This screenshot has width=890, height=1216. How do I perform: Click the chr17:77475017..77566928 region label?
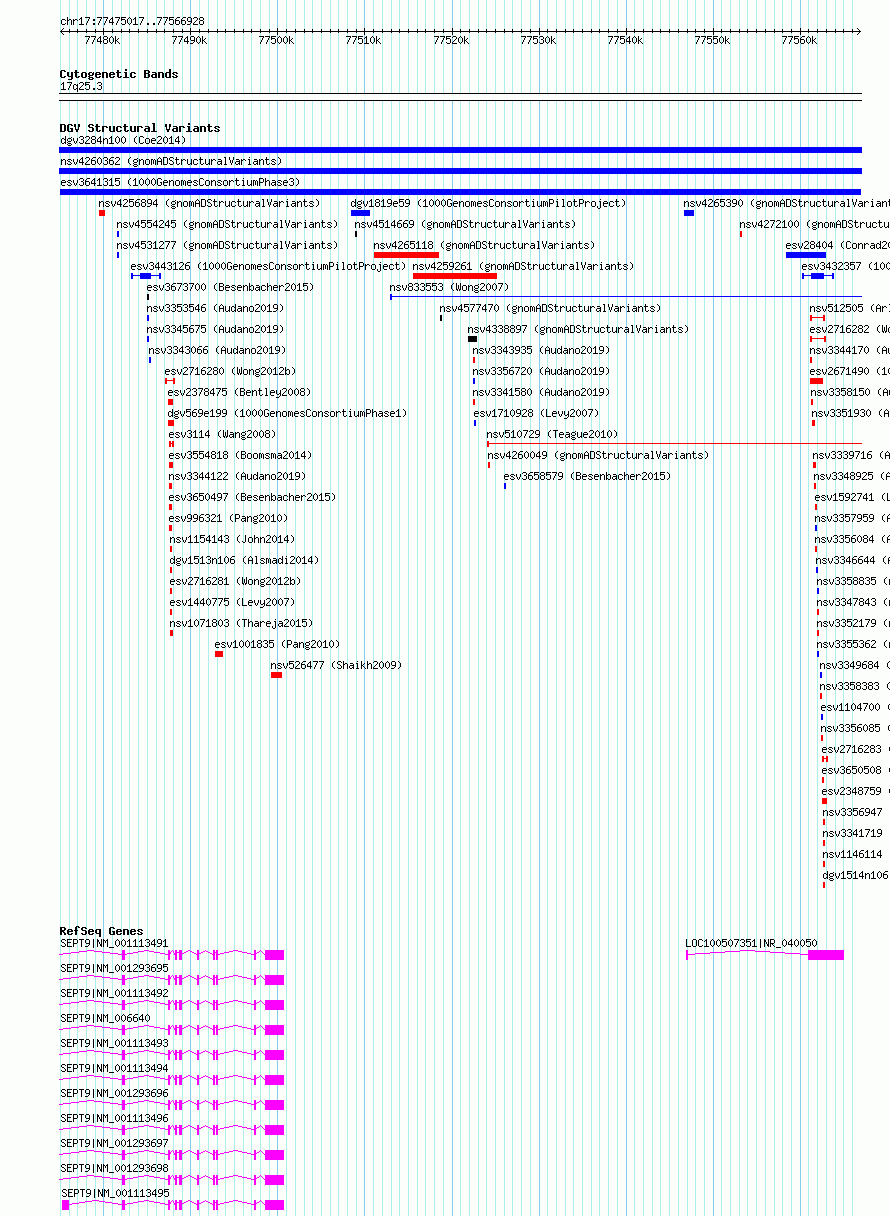pos(132,21)
